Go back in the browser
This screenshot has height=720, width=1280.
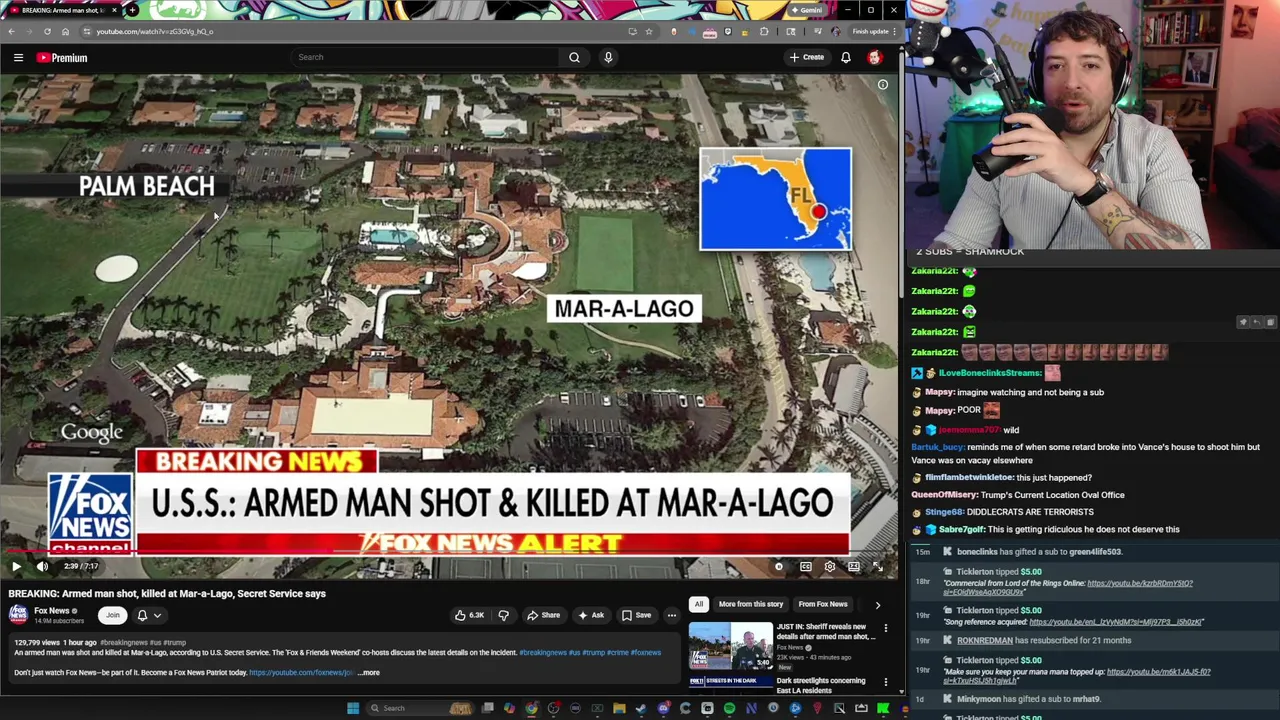pos(10,31)
